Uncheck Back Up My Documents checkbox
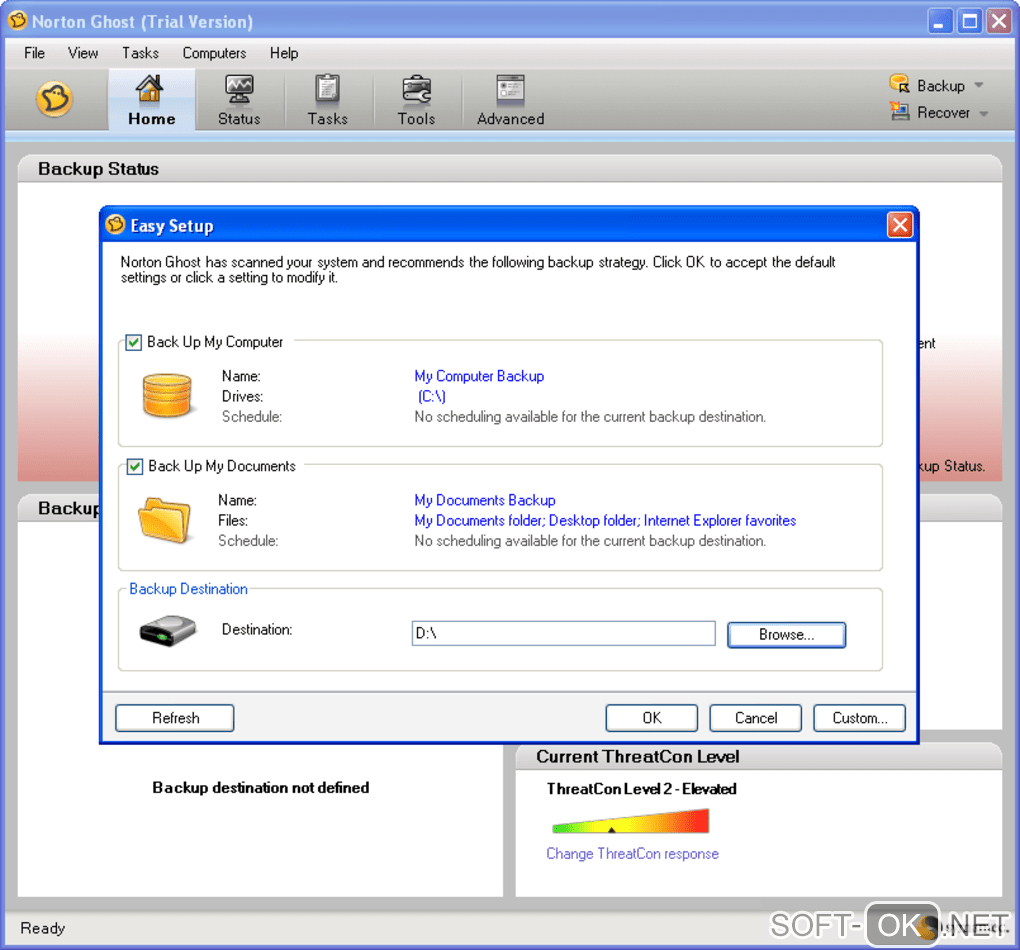 (134, 467)
